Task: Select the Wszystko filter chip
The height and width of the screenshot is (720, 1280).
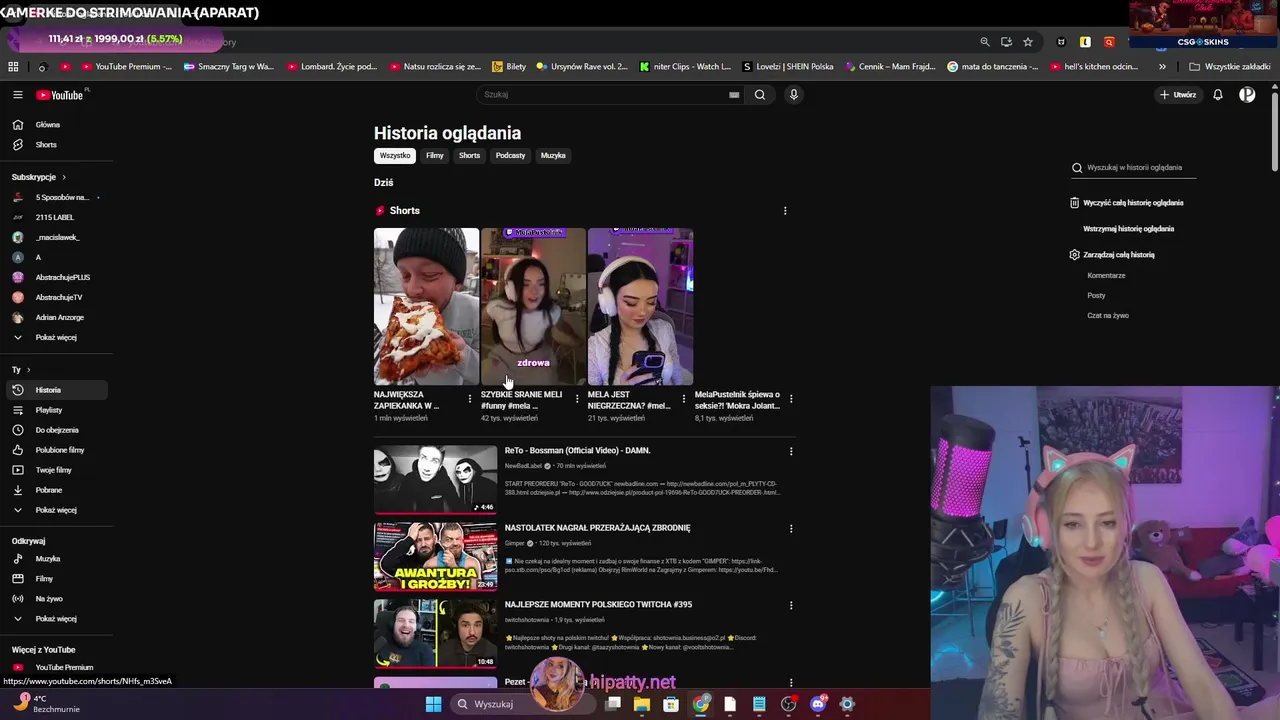Action: (395, 156)
